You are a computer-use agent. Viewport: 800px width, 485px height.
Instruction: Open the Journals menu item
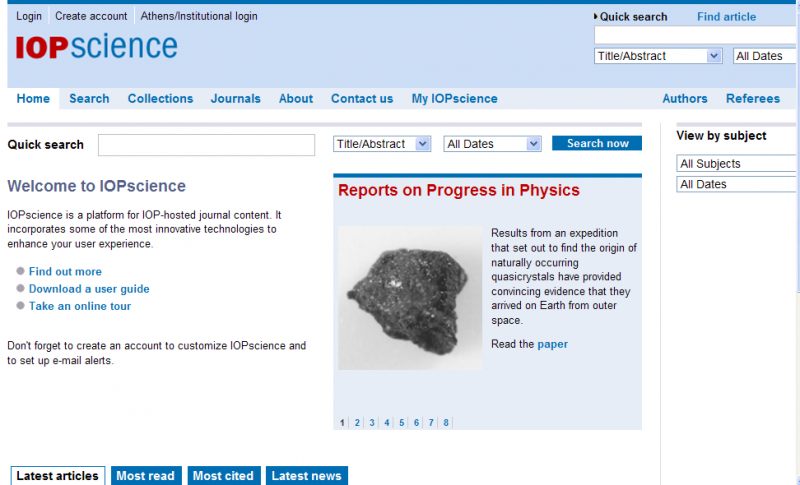click(236, 98)
